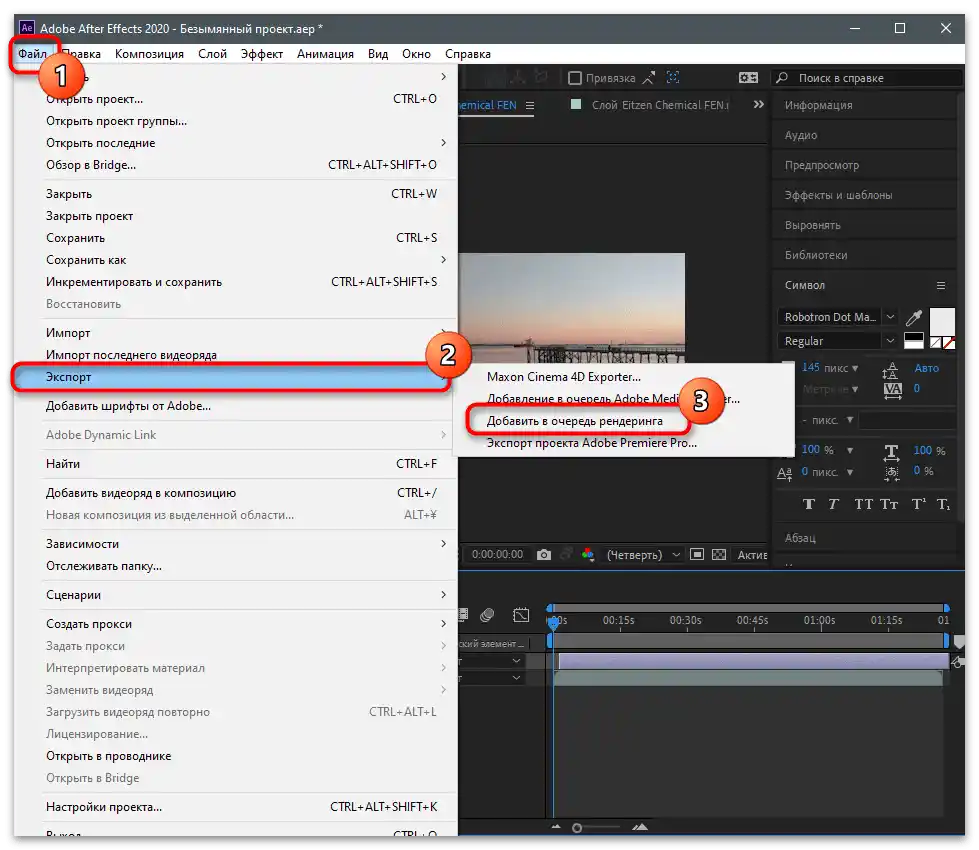
Task: Open the Композиция menu
Action: 149,54
